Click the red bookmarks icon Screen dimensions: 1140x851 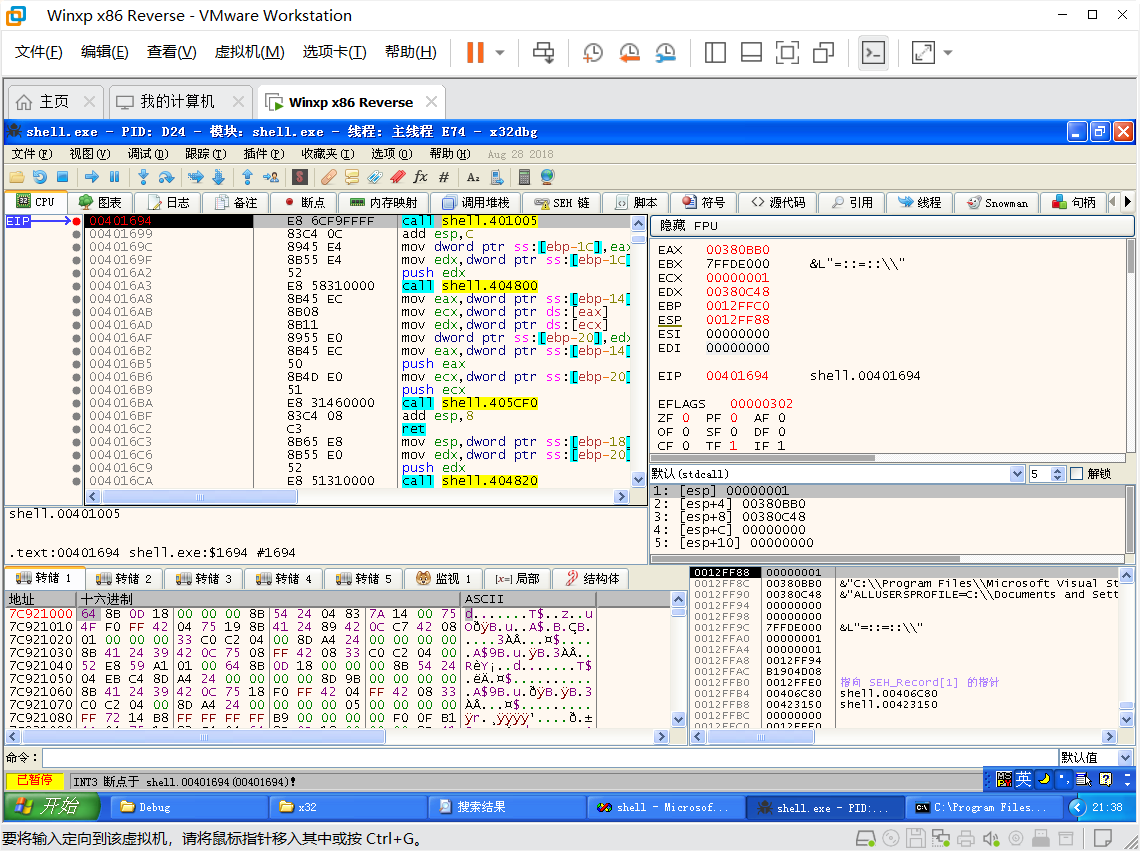point(398,177)
